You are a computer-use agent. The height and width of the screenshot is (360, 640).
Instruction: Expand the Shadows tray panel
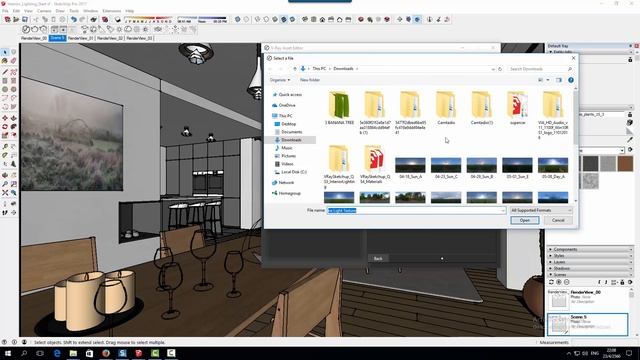(x=589, y=269)
